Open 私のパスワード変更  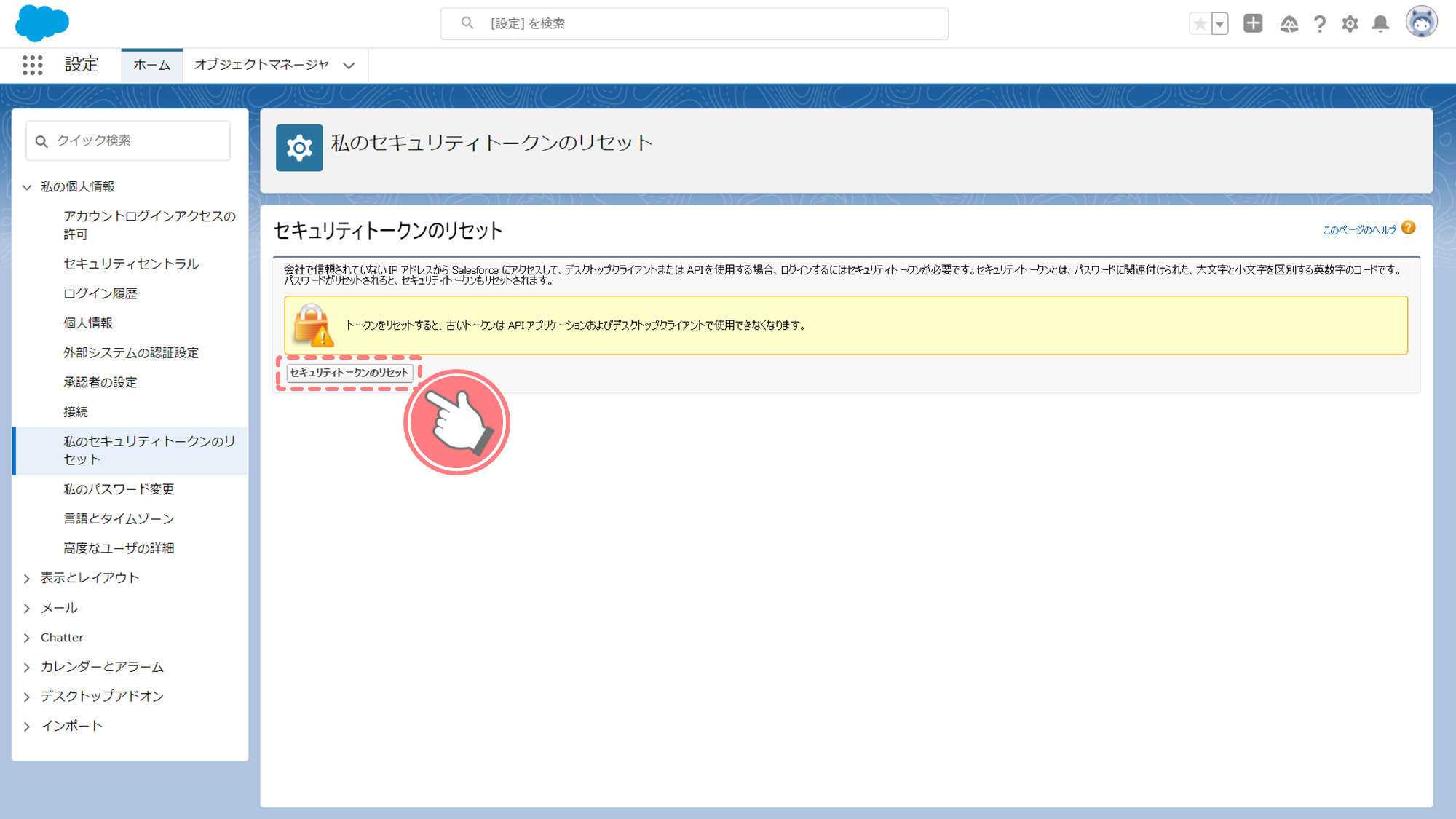pos(119,489)
